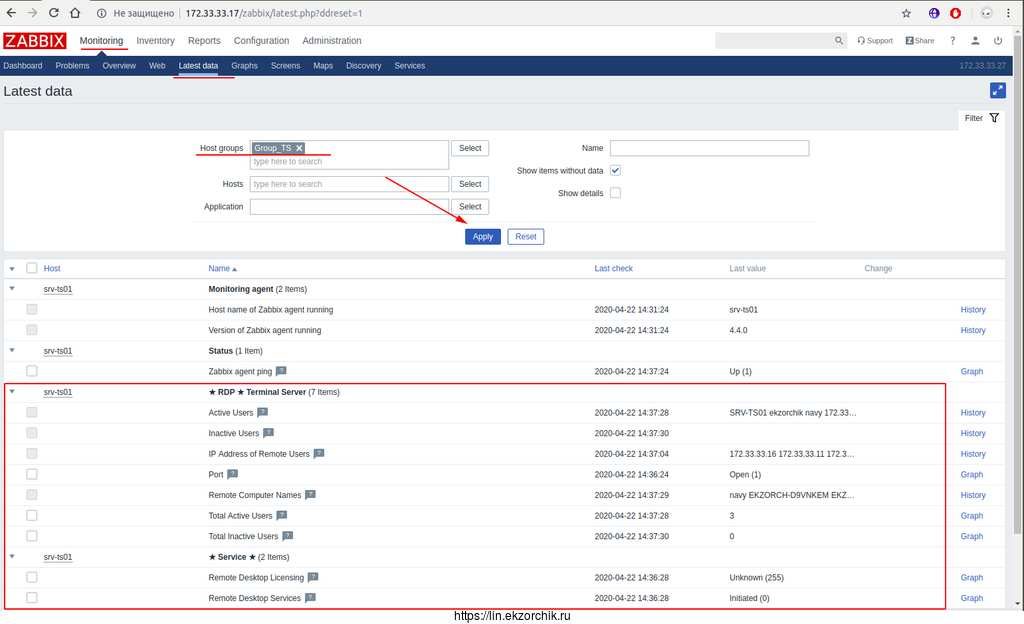
Task: Click the help question mark icon
Action: 952,41
